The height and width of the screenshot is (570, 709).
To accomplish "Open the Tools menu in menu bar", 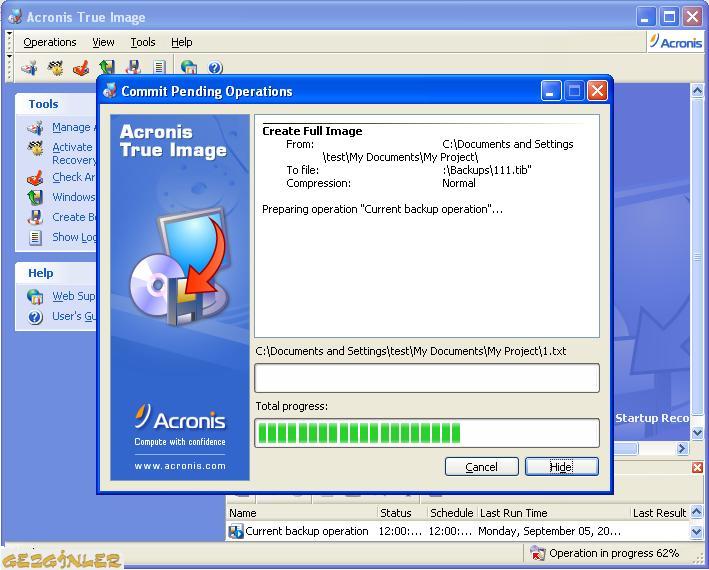I will (x=143, y=42).
